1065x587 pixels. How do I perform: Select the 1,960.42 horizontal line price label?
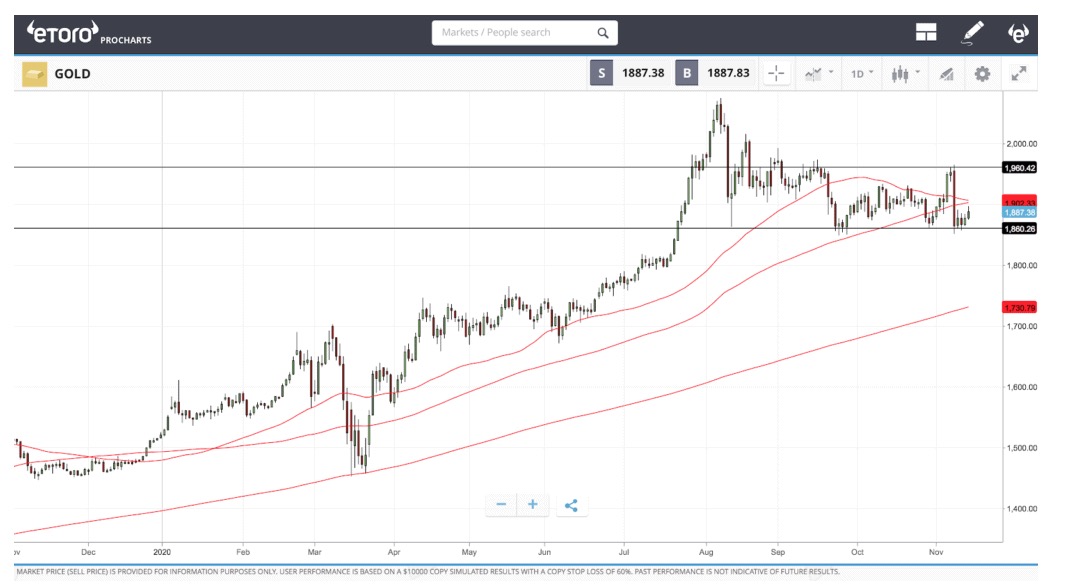[x=1019, y=168]
